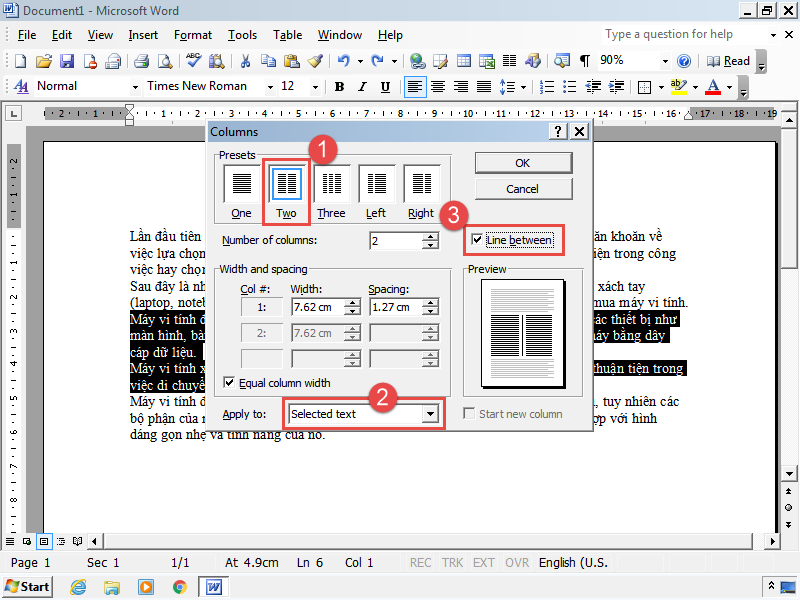The image size is (800, 600).
Task: Open the File menu
Action: pyautogui.click(x=27, y=35)
